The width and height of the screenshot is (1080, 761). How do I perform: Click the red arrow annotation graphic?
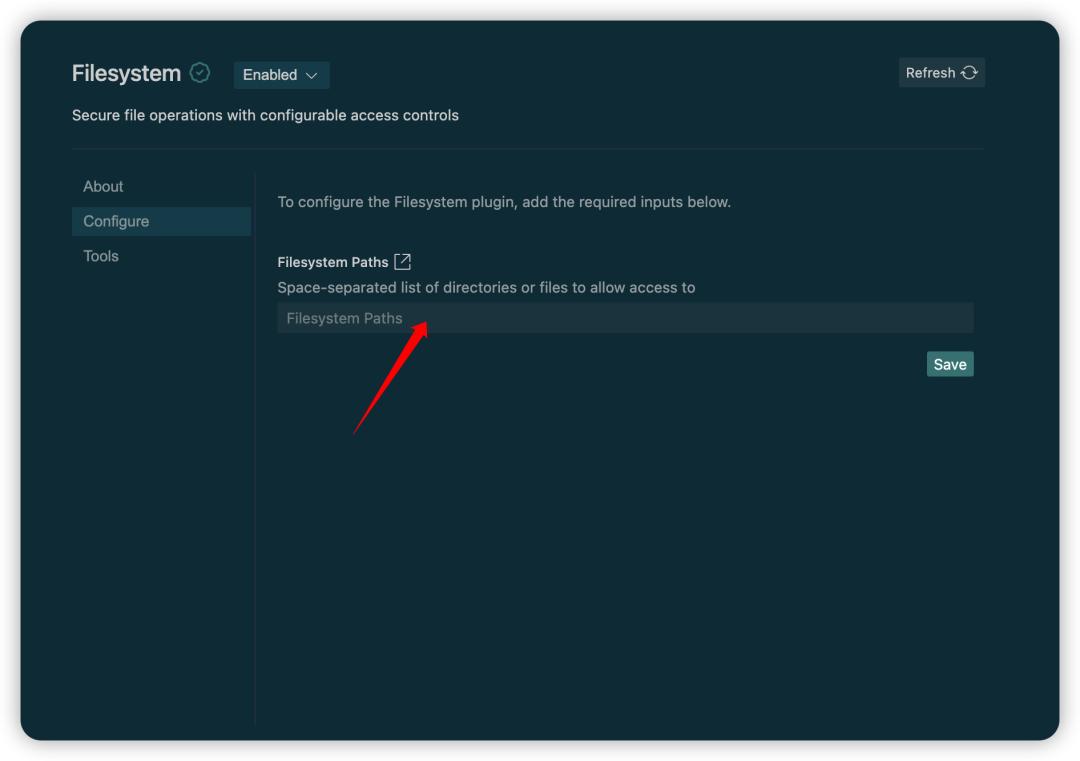[x=390, y=378]
